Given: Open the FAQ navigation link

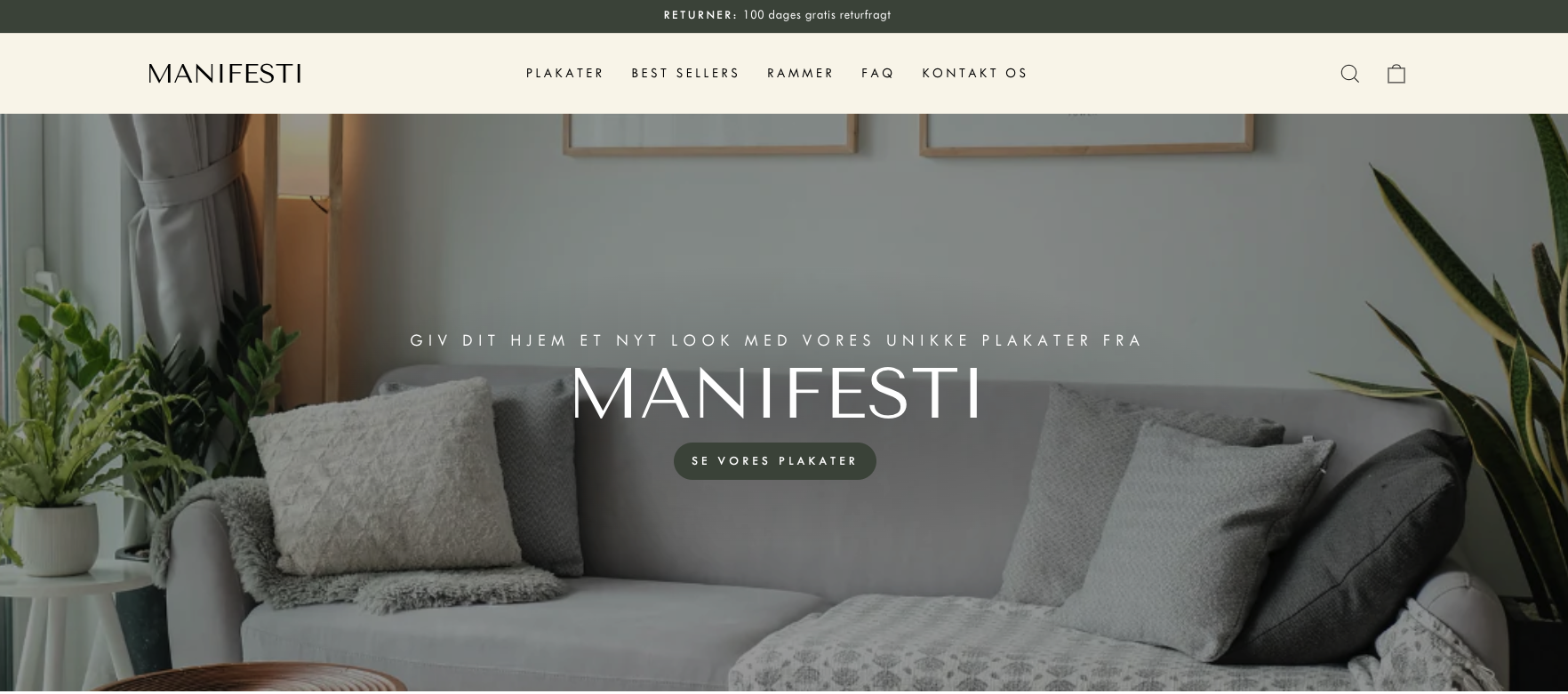Looking at the screenshot, I should click(x=878, y=74).
